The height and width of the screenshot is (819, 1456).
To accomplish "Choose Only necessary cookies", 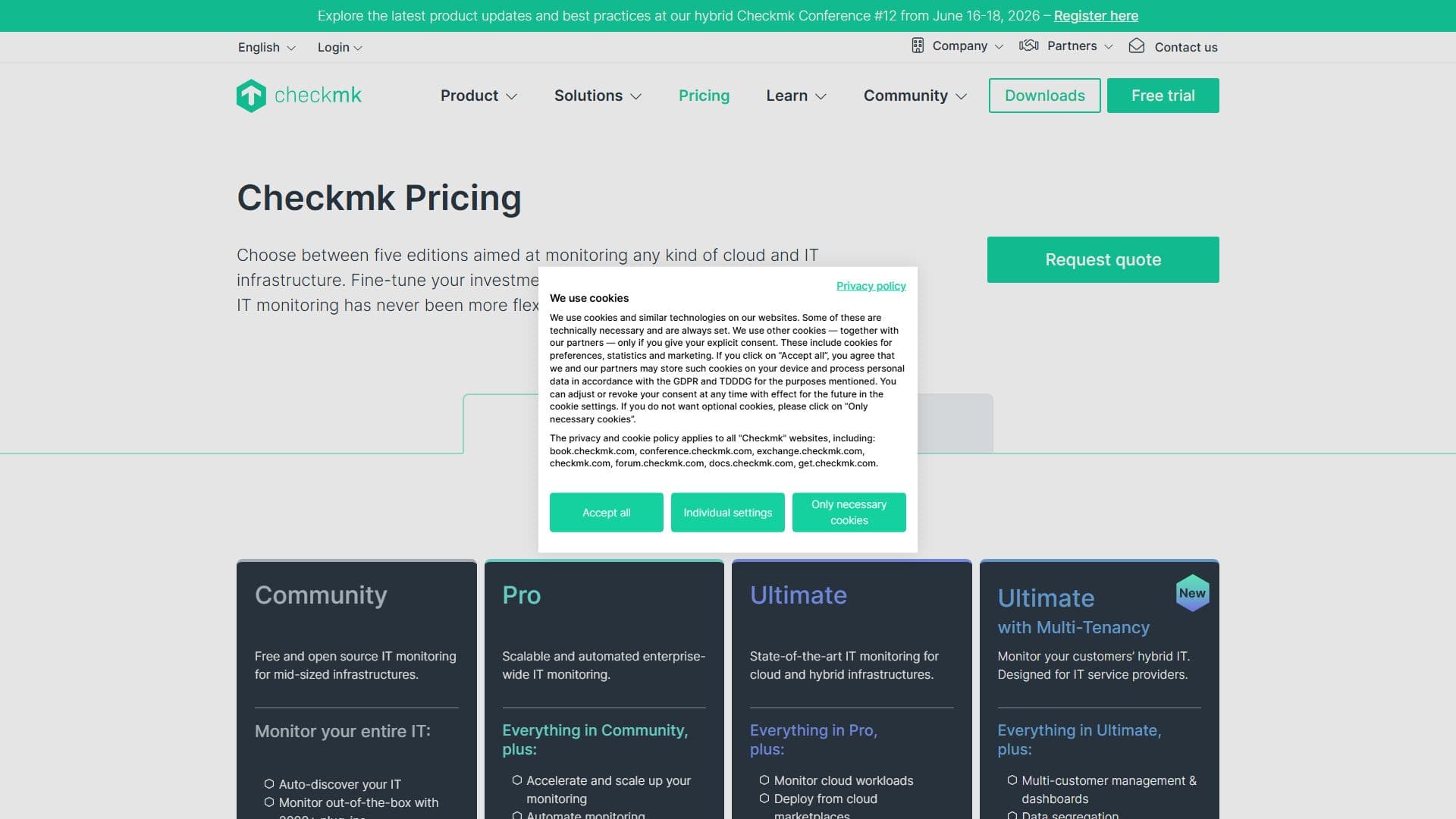I will coord(849,513).
